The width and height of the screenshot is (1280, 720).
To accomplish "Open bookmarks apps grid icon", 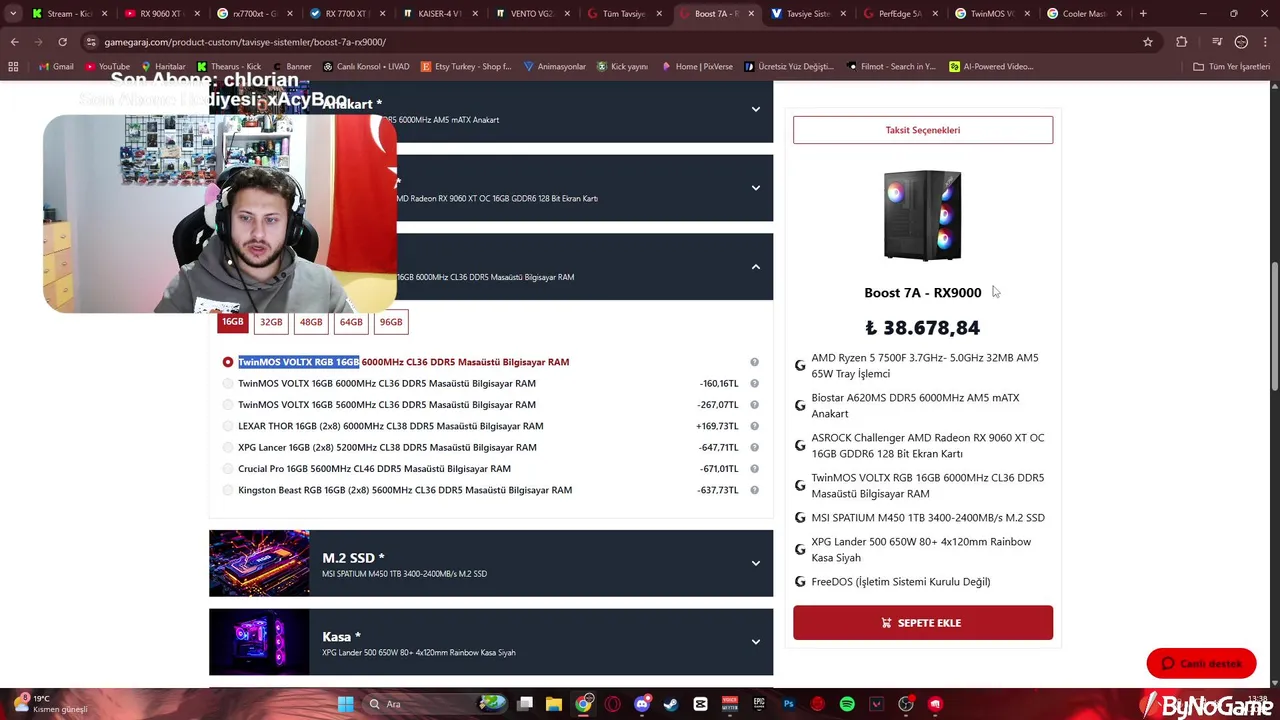I will click(13, 66).
